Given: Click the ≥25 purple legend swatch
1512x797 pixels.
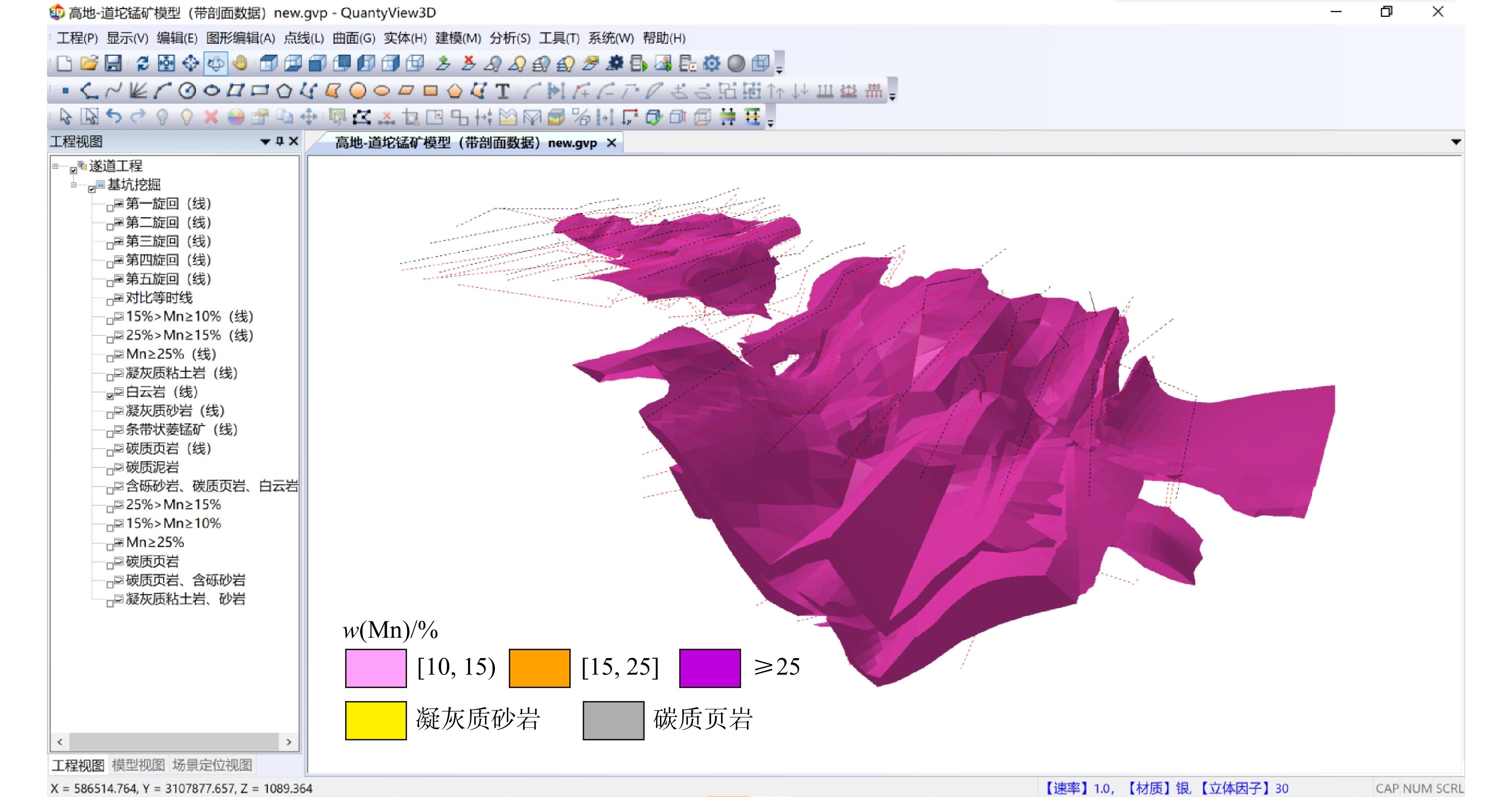Looking at the screenshot, I should click(709, 668).
